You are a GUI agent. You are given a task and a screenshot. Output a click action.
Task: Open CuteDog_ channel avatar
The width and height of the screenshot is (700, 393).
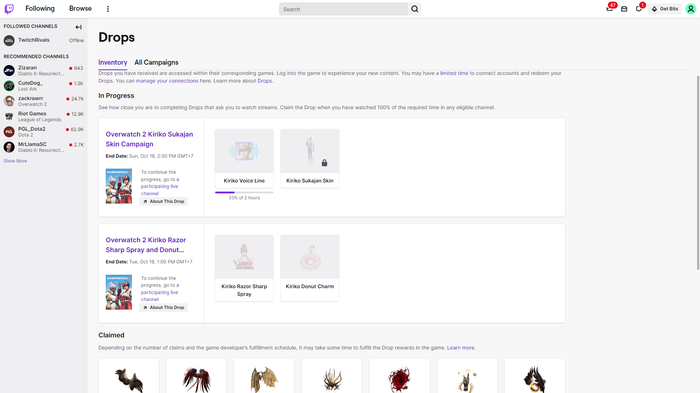9,85
